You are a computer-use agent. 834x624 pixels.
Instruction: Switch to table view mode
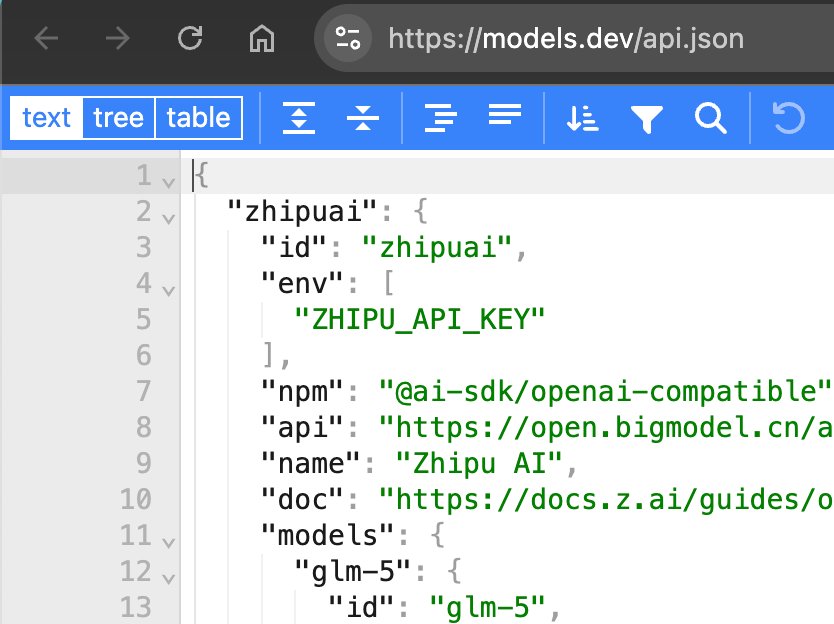click(x=198, y=118)
